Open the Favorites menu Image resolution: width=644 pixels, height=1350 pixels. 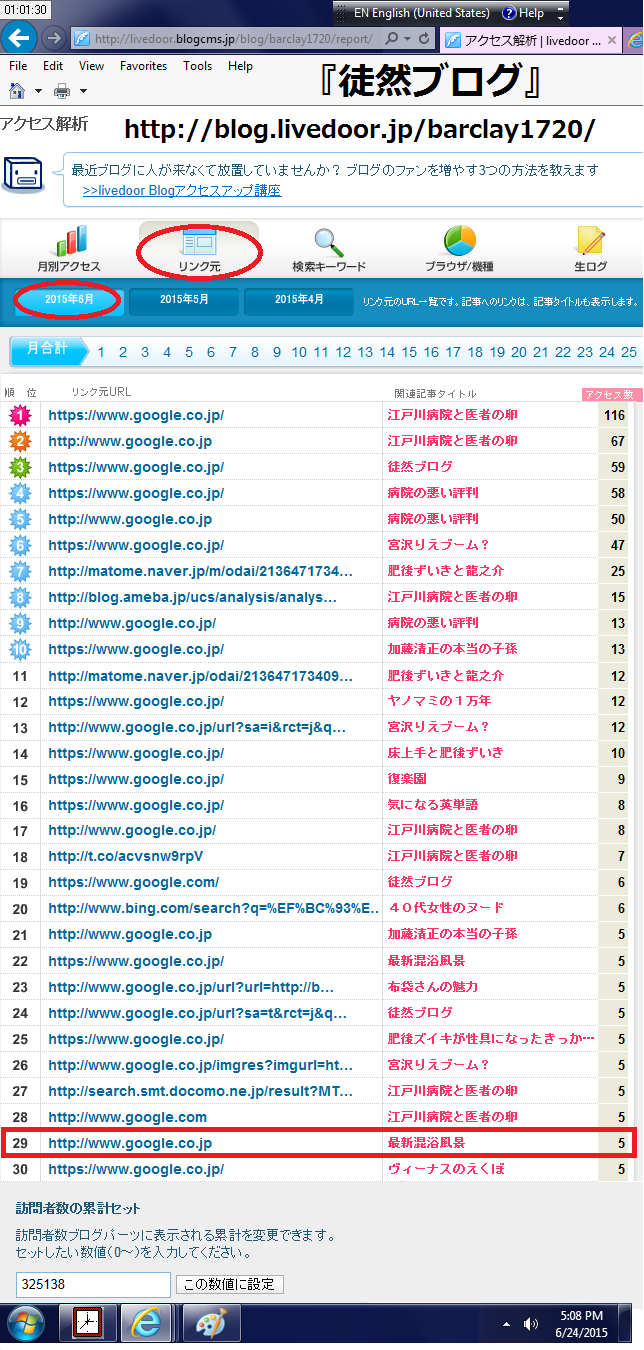(144, 66)
